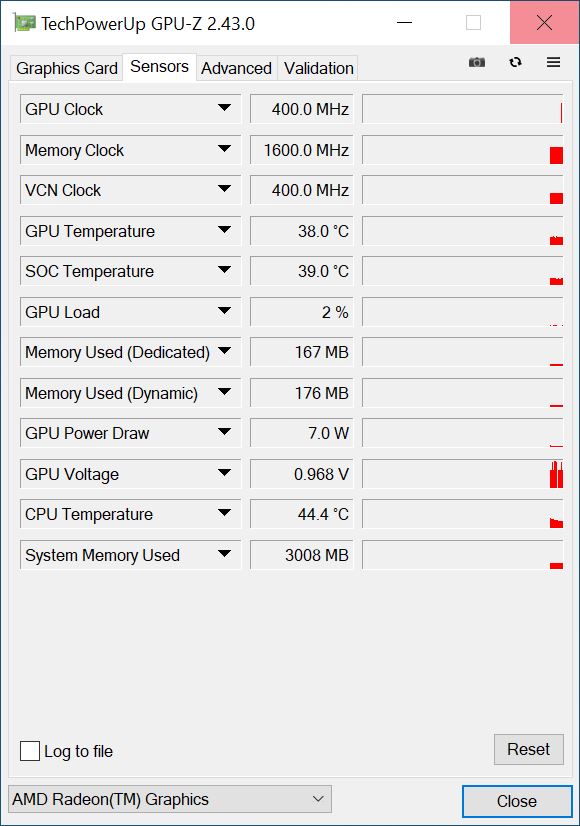Expand the GPU Clock sensor dropdown arrow
This screenshot has height=826, width=580.
tap(224, 108)
